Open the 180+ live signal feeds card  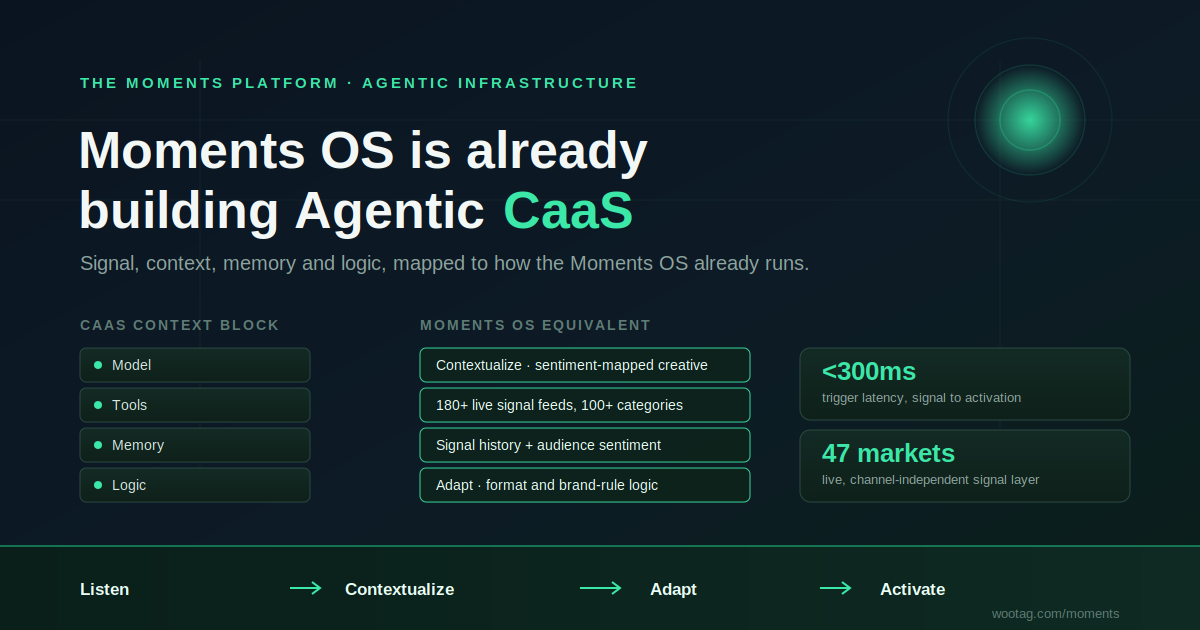point(585,405)
